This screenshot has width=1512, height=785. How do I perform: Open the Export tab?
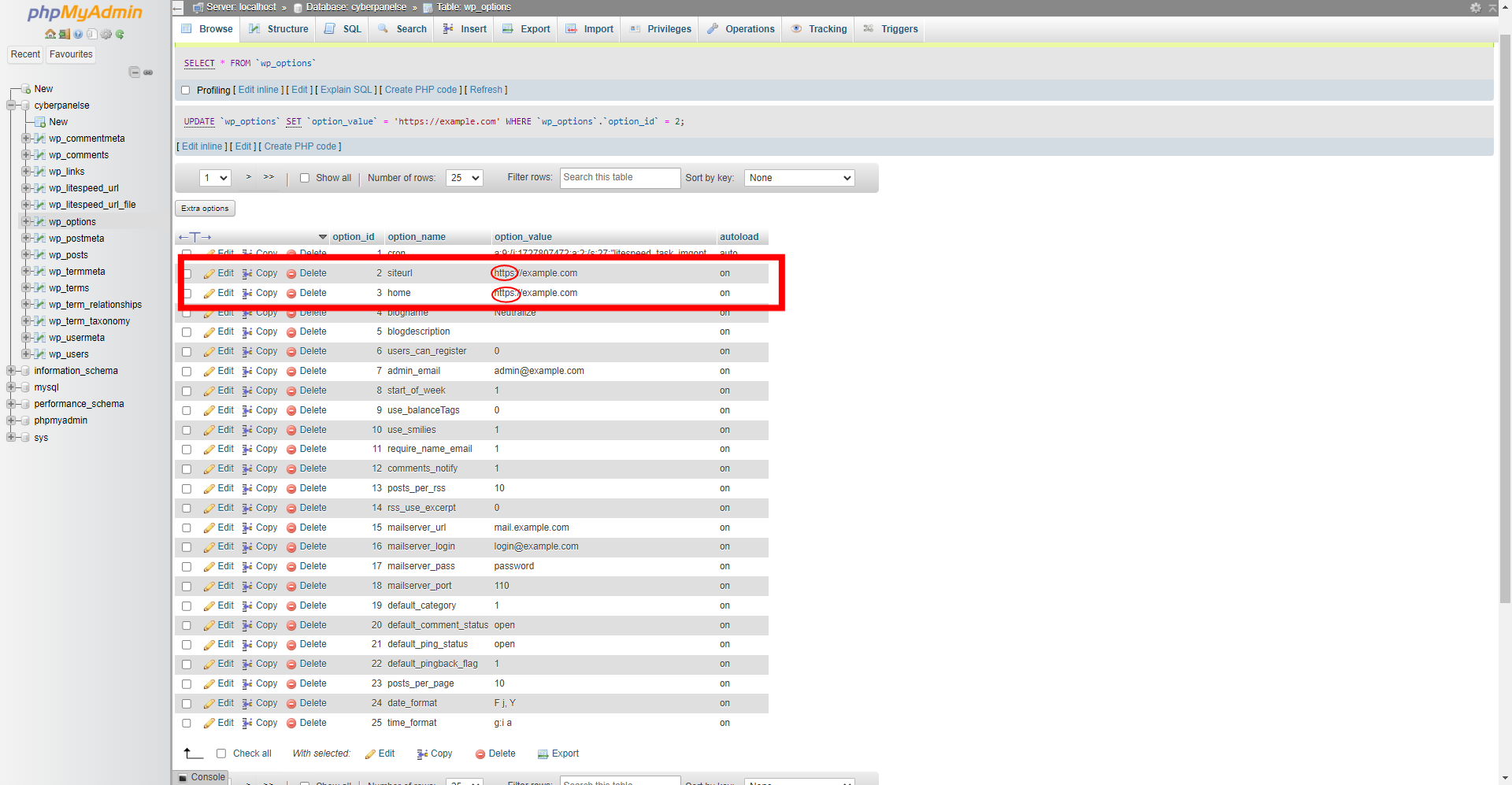[x=527, y=29]
